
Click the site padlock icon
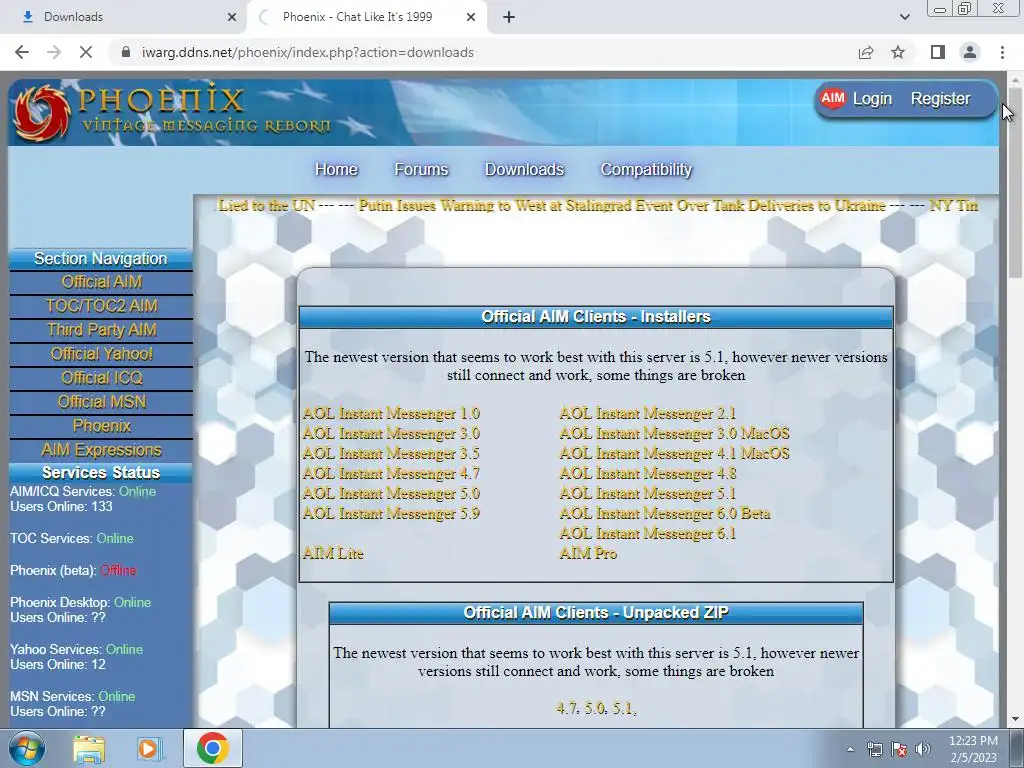[126, 52]
